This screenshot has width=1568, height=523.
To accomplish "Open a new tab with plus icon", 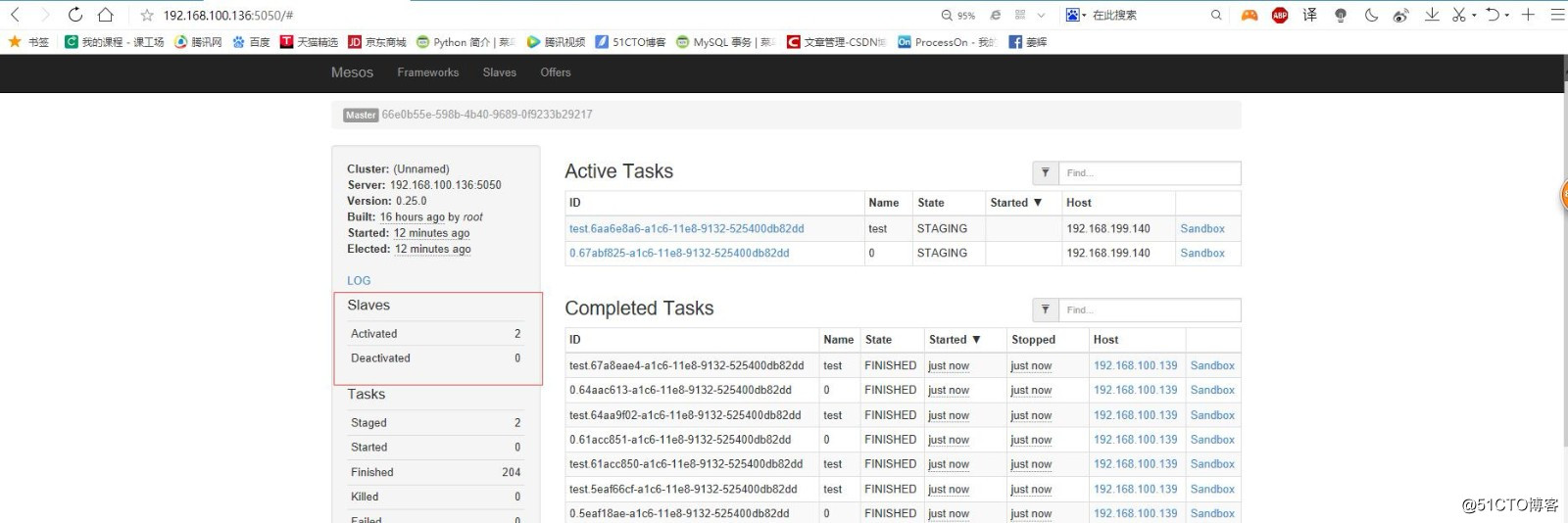I will click(x=1528, y=15).
